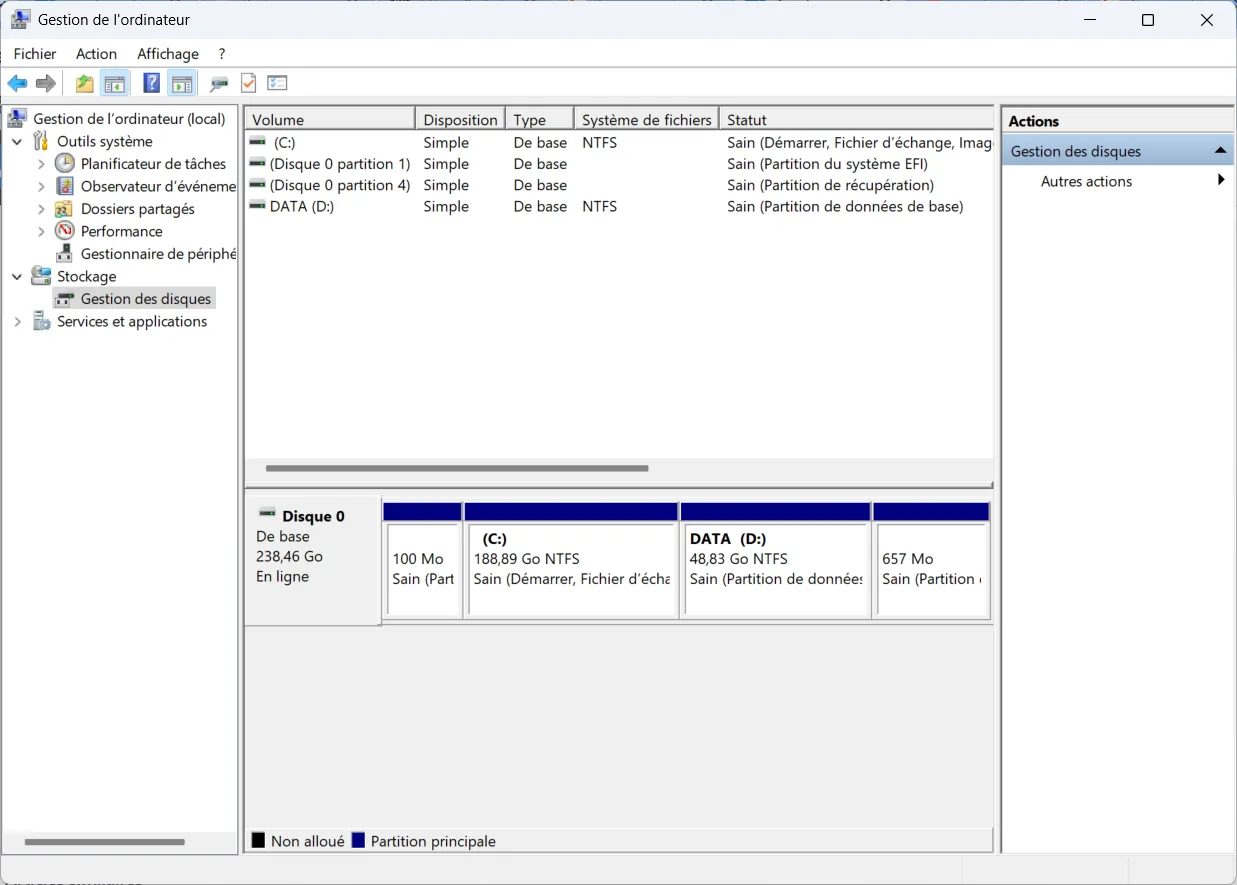Select Gestion des disques in the tree
Viewport: 1237px width, 885px height.
tap(146, 298)
